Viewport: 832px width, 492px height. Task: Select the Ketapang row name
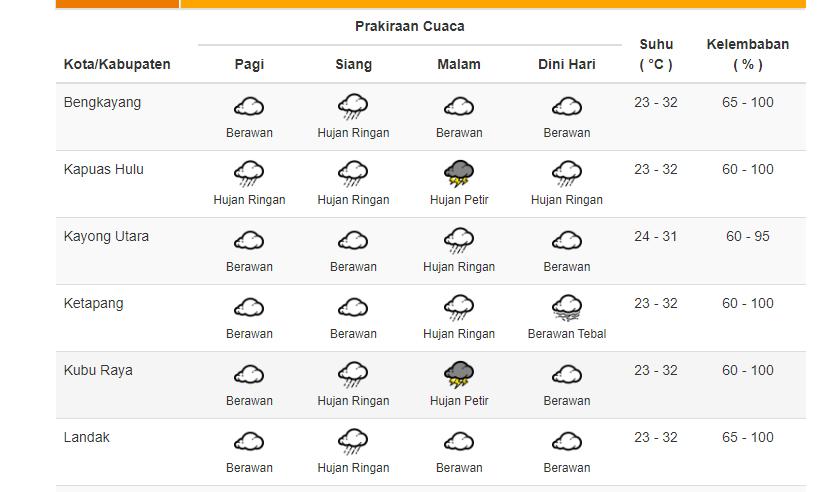click(94, 303)
